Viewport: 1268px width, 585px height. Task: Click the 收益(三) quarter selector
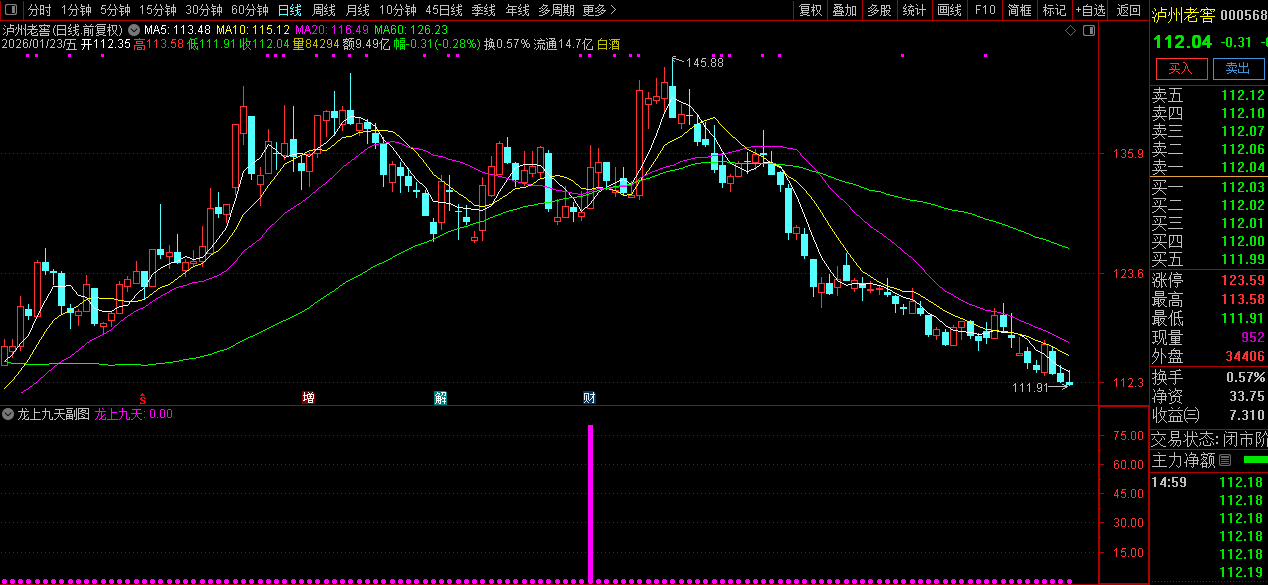tap(1176, 414)
